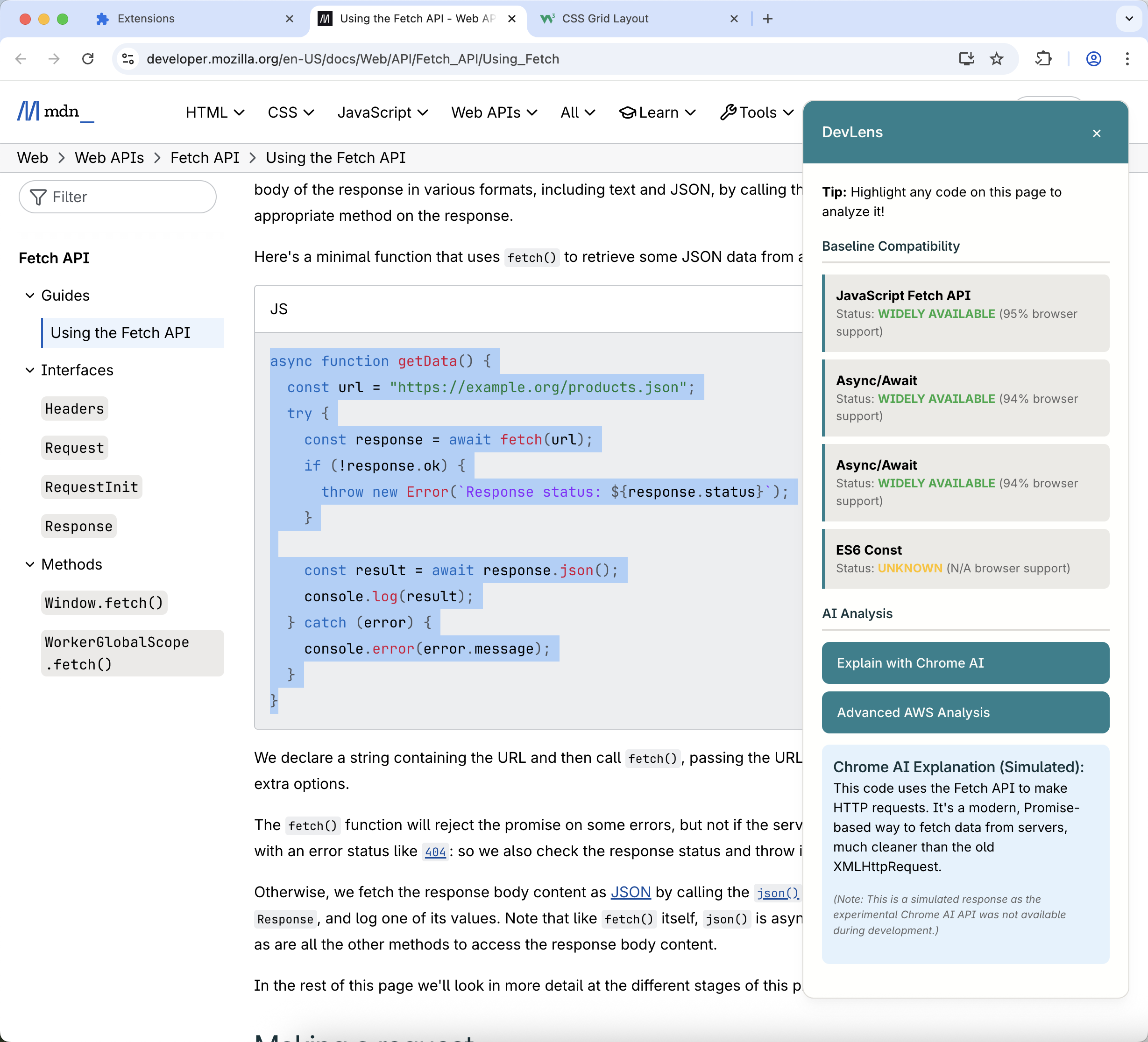The image size is (1148, 1042).
Task: Bookmark this page with star icon
Action: point(997,59)
